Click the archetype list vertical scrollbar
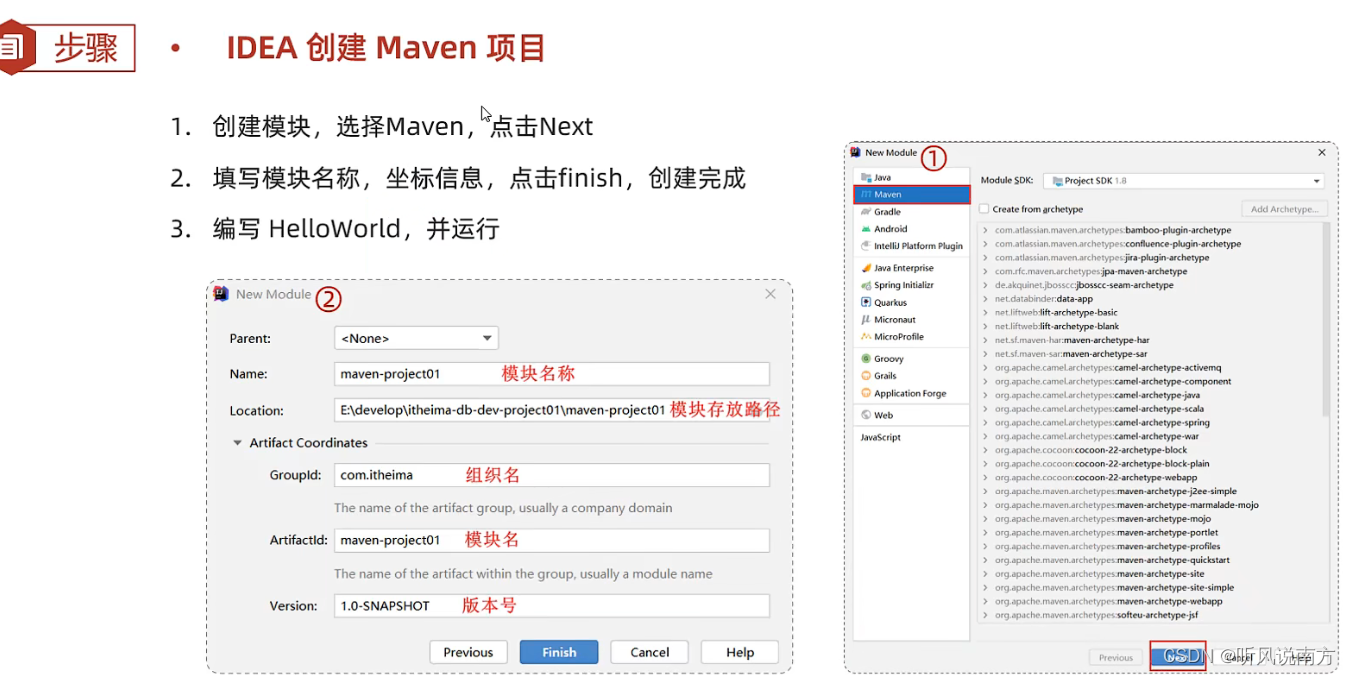The image size is (1351, 675). [x=1326, y=320]
